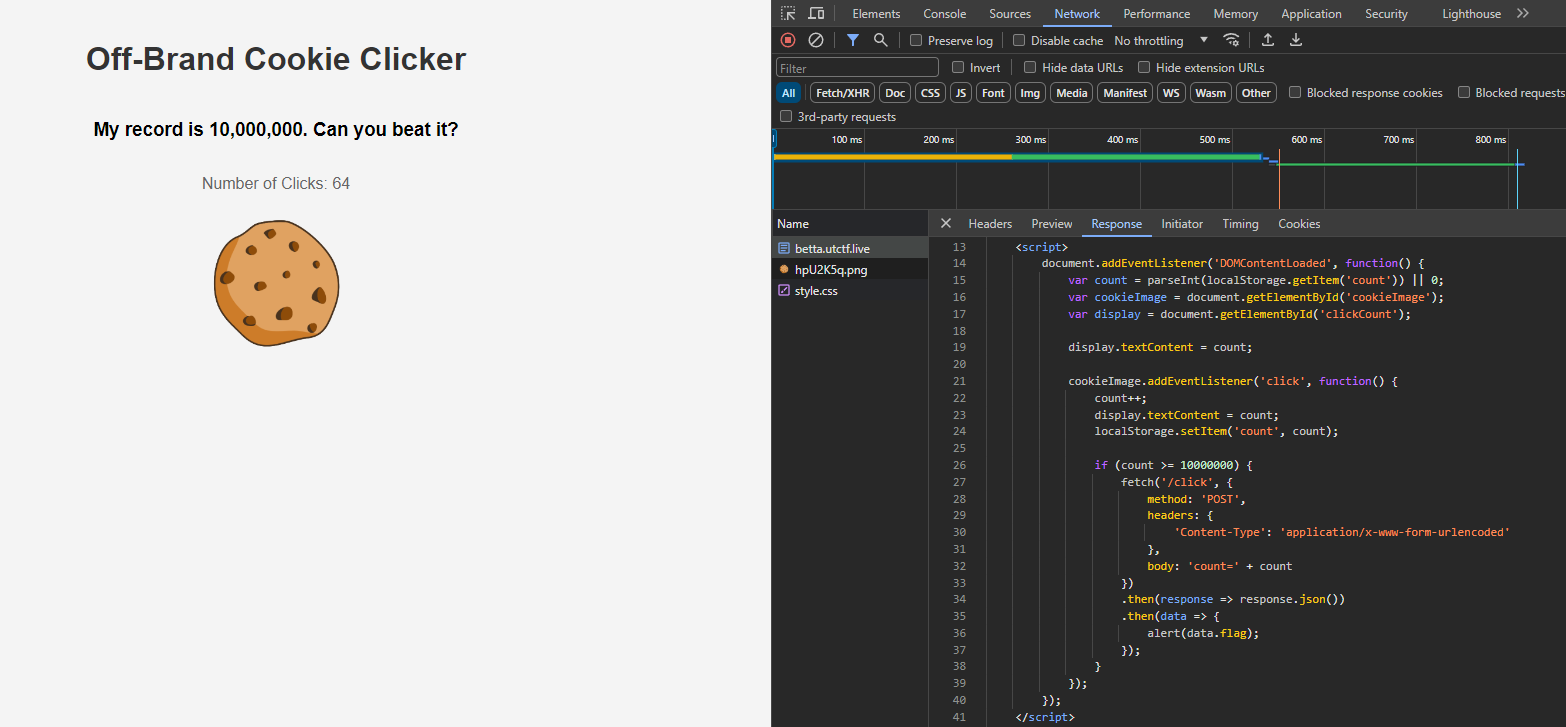Image resolution: width=1566 pixels, height=727 pixels.
Task: Tick the Invert filter checkbox
Action: pos(958,68)
